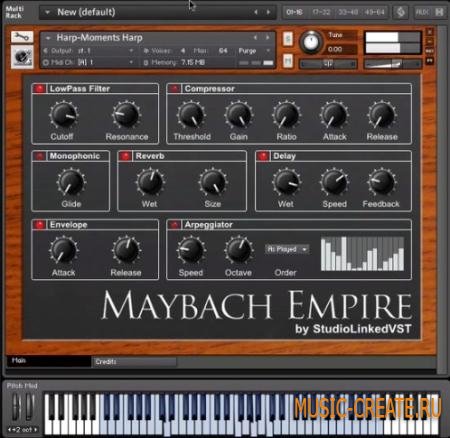Load previous instrument preset arrow
The height and width of the screenshot is (438, 450).
click(x=255, y=38)
